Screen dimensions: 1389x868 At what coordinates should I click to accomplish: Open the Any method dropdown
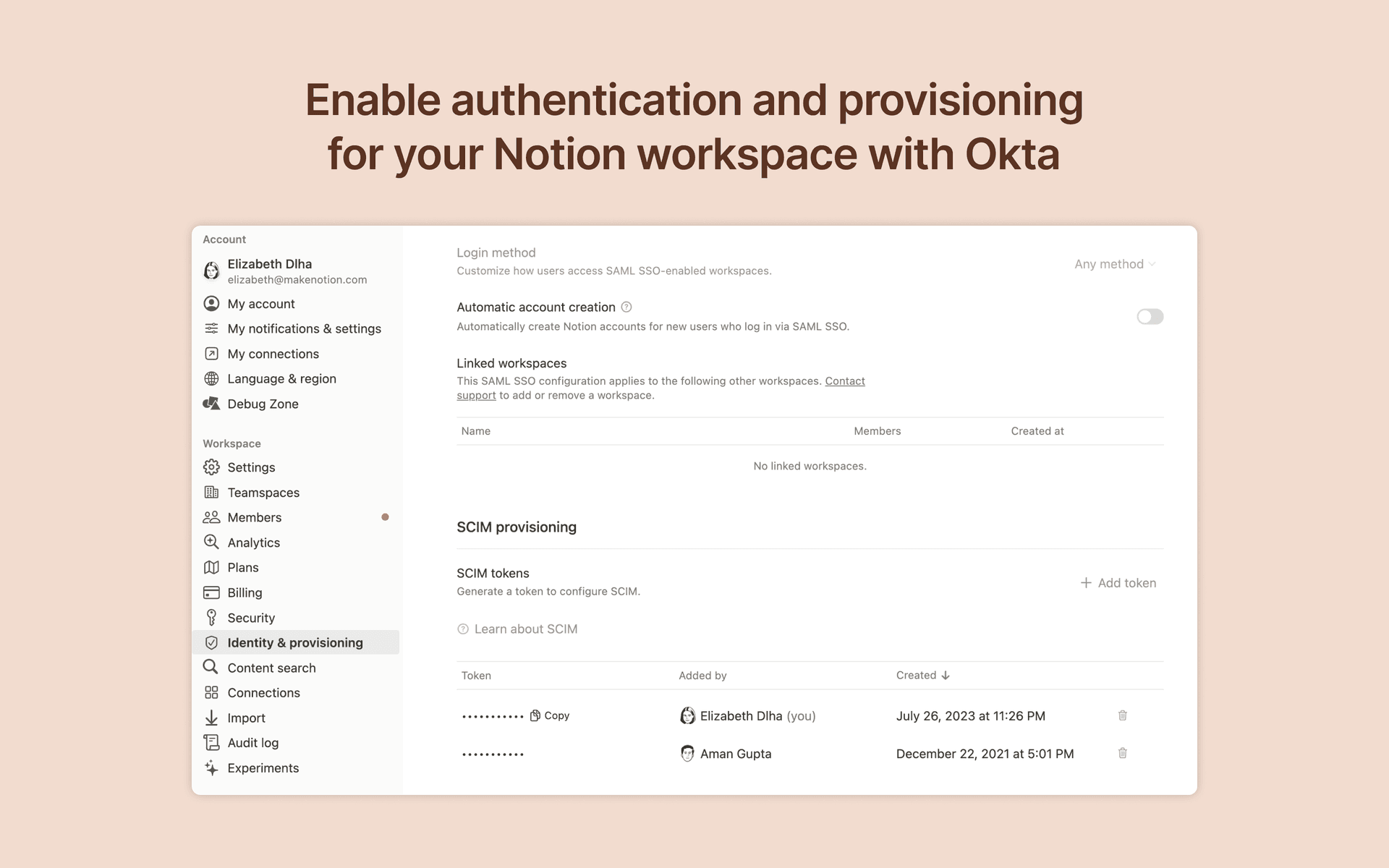pos(1114,263)
